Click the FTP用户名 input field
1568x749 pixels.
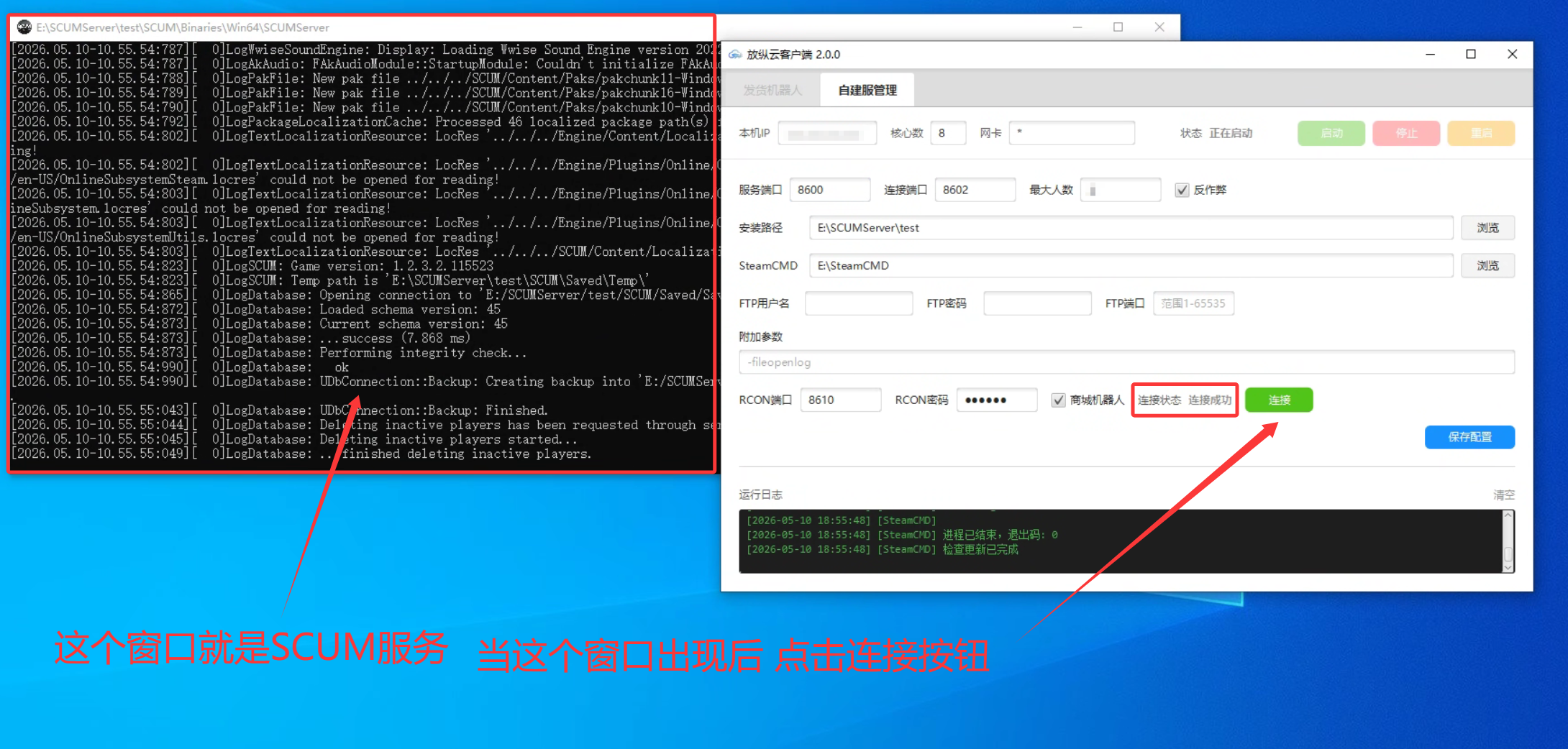pyautogui.click(x=859, y=303)
